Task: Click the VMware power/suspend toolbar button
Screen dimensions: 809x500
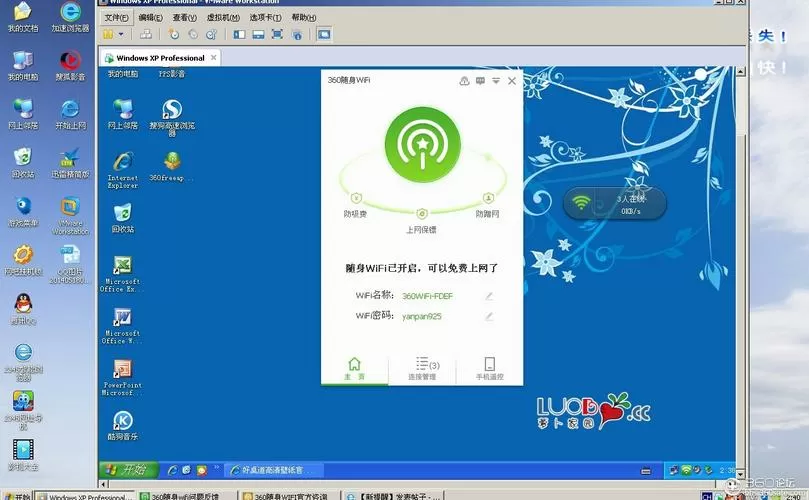Action: pyautogui.click(x=108, y=35)
